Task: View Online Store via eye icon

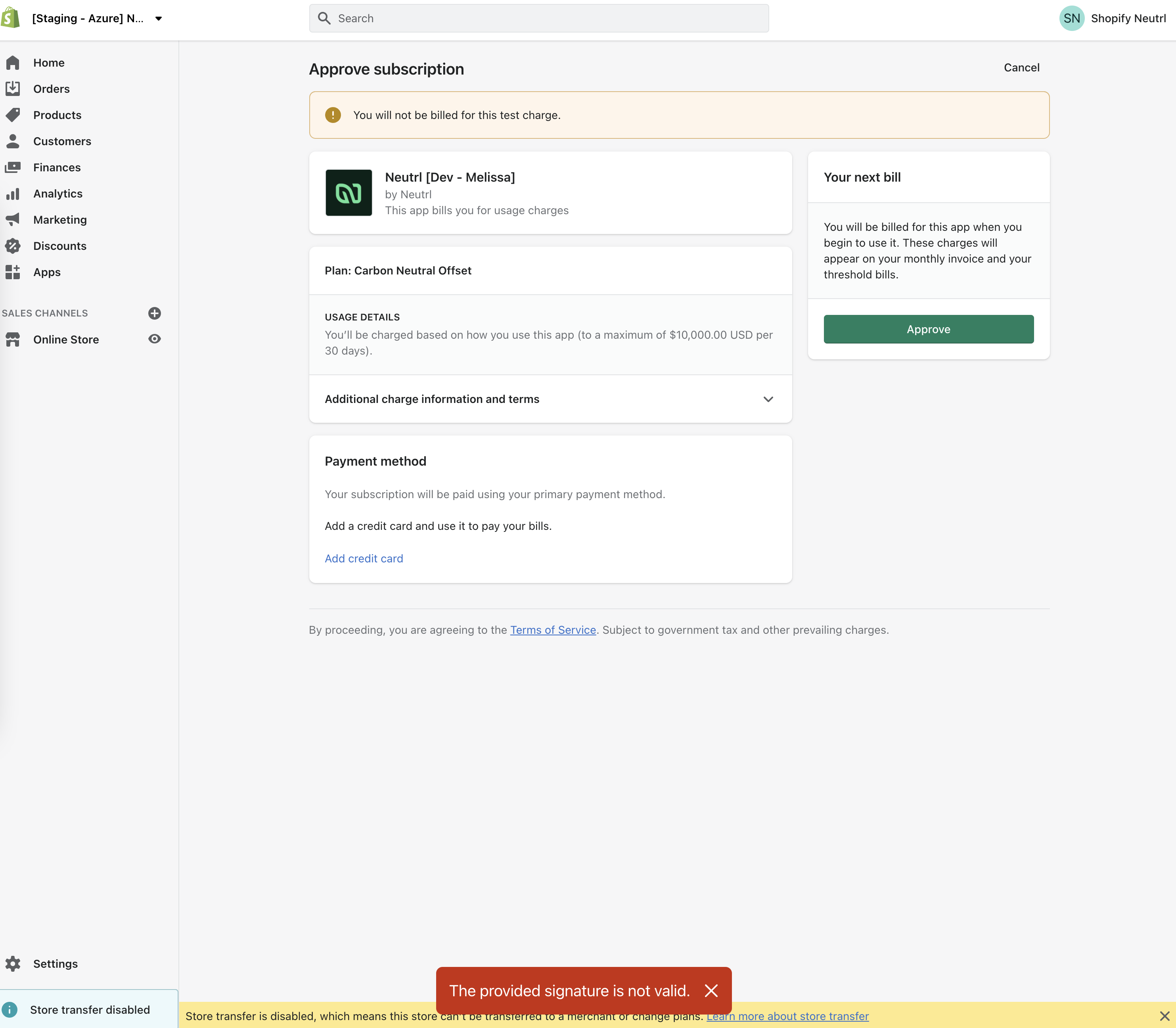Action: click(x=154, y=339)
